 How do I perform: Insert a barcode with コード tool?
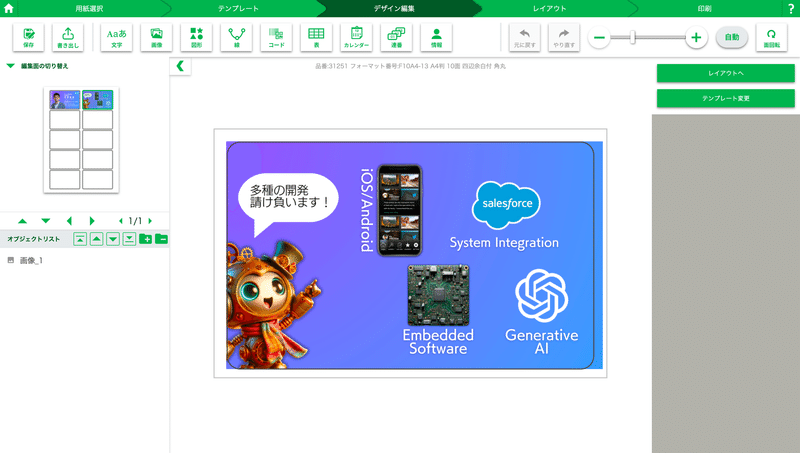coord(276,37)
